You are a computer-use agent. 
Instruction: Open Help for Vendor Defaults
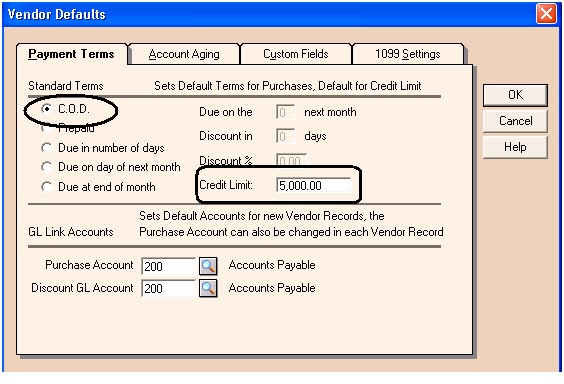pyautogui.click(x=515, y=147)
